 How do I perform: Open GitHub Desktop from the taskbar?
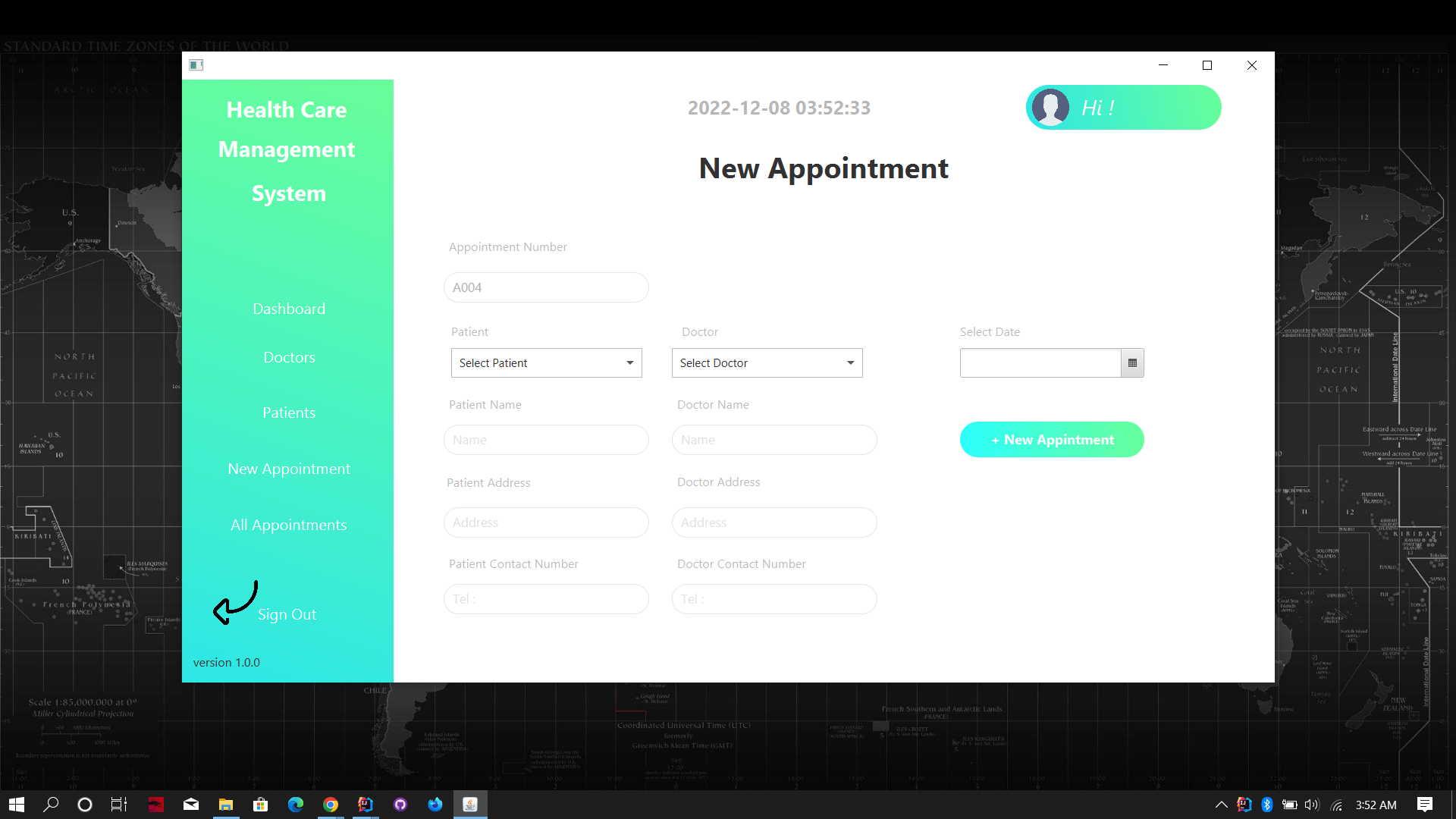pos(400,805)
